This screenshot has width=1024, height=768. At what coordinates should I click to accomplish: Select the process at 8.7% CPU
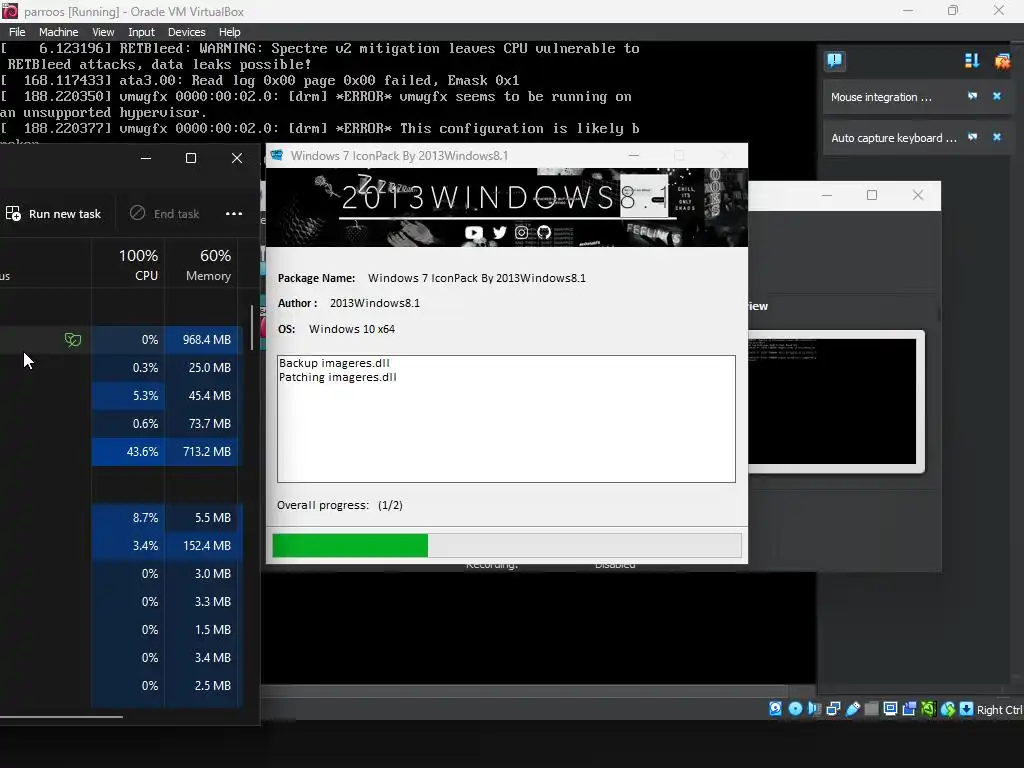pos(121,518)
